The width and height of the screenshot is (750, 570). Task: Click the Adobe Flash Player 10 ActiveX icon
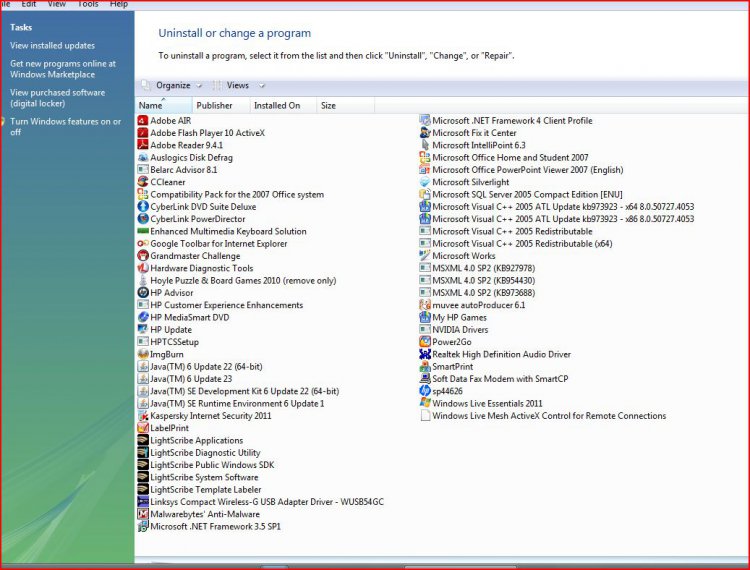point(143,132)
